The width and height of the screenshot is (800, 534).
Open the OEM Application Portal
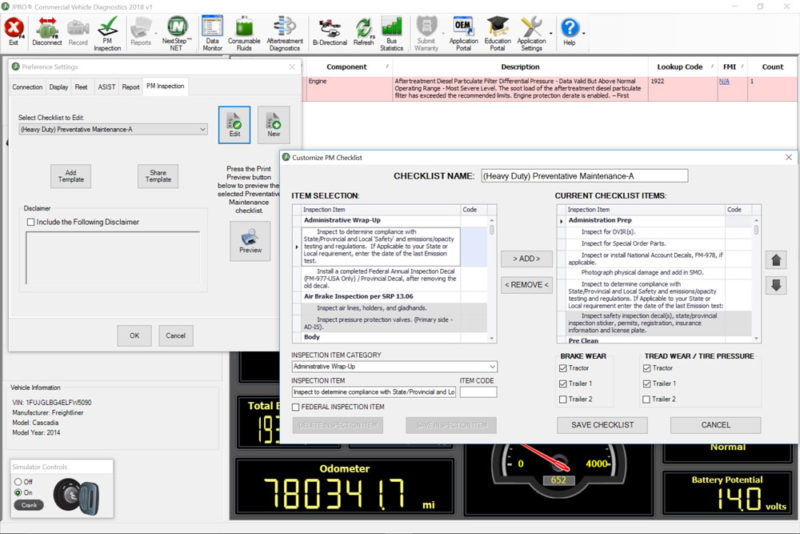pos(463,30)
